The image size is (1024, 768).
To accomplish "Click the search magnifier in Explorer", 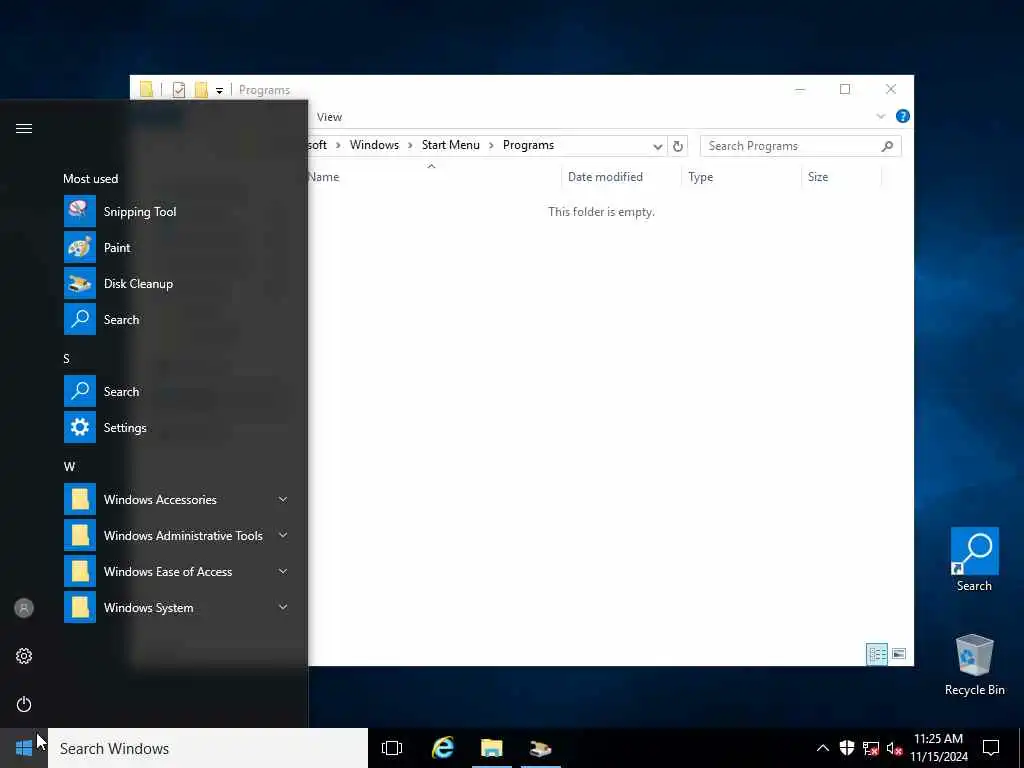I will tap(887, 146).
